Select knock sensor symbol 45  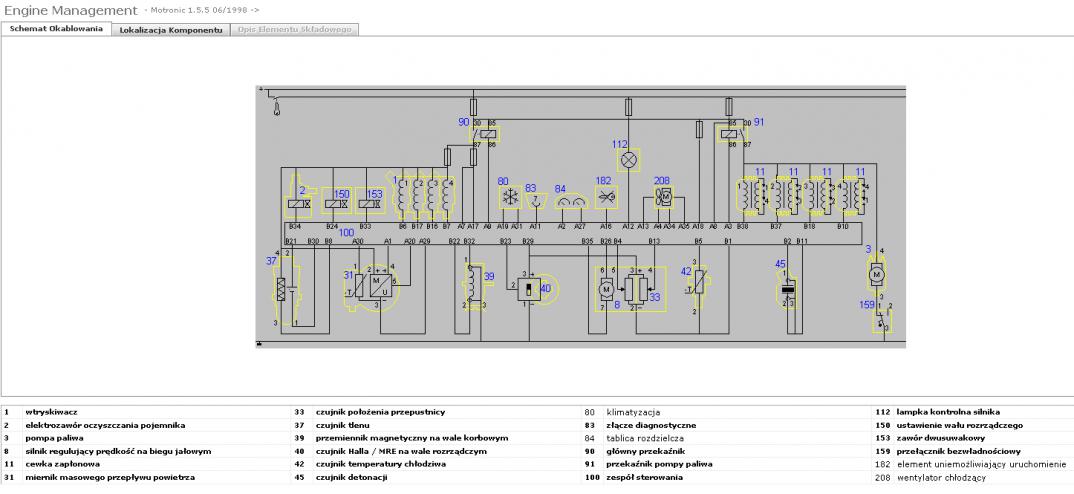click(x=787, y=290)
